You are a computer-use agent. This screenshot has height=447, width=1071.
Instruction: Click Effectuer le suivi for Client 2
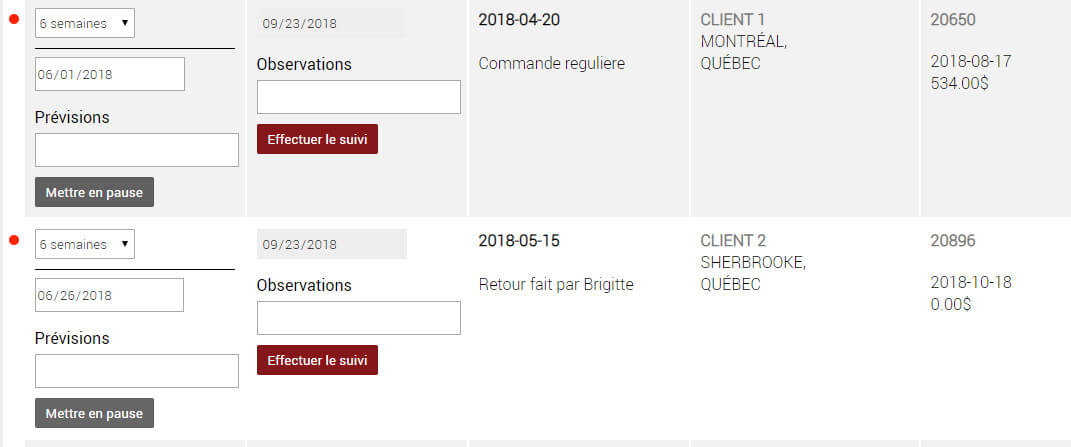(x=317, y=360)
